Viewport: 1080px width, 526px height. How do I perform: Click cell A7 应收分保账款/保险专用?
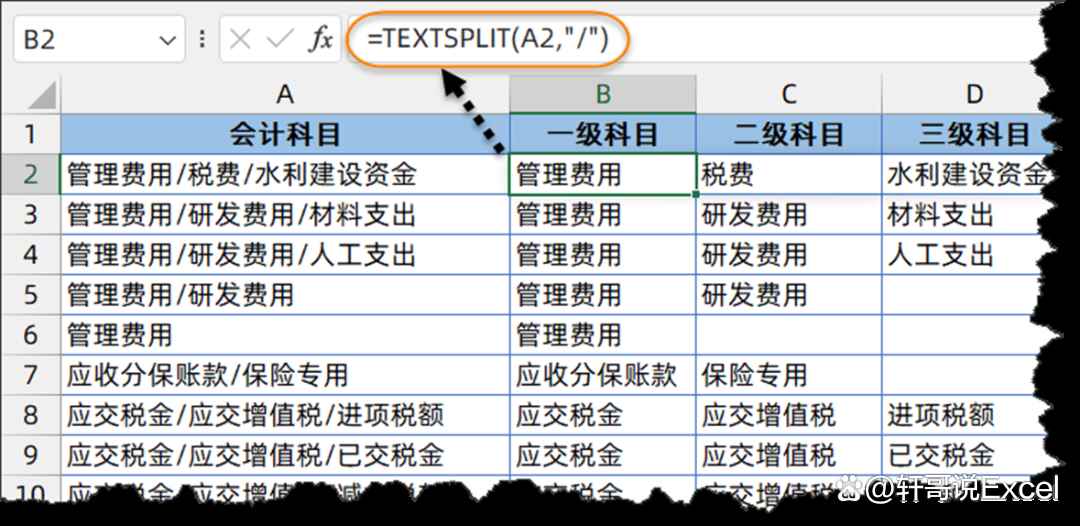coord(285,375)
